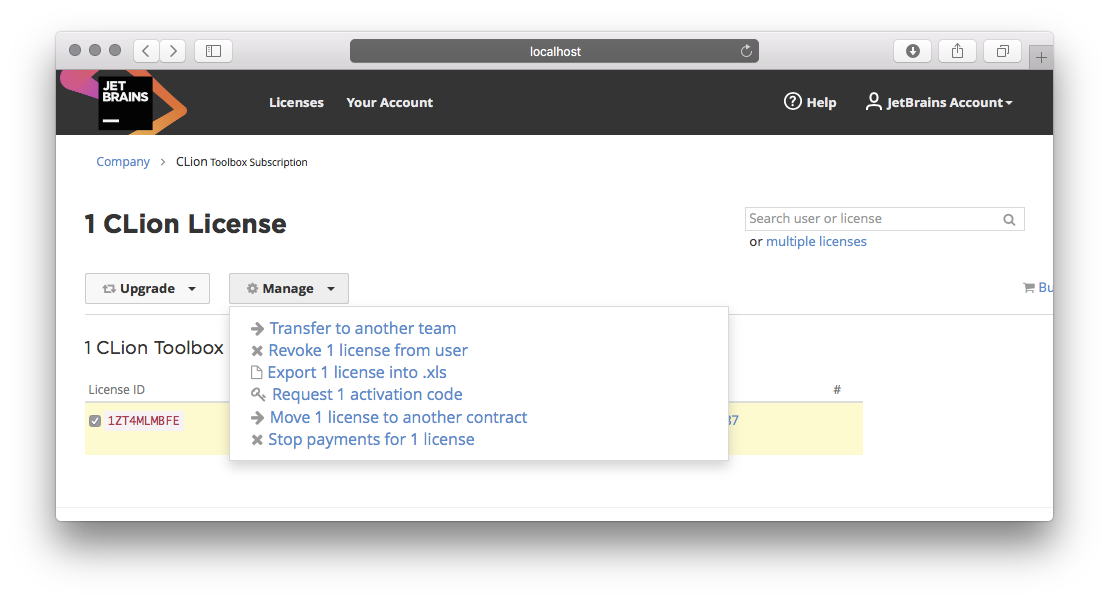
Task: Select Export 1 license into .xls
Action: coord(356,372)
